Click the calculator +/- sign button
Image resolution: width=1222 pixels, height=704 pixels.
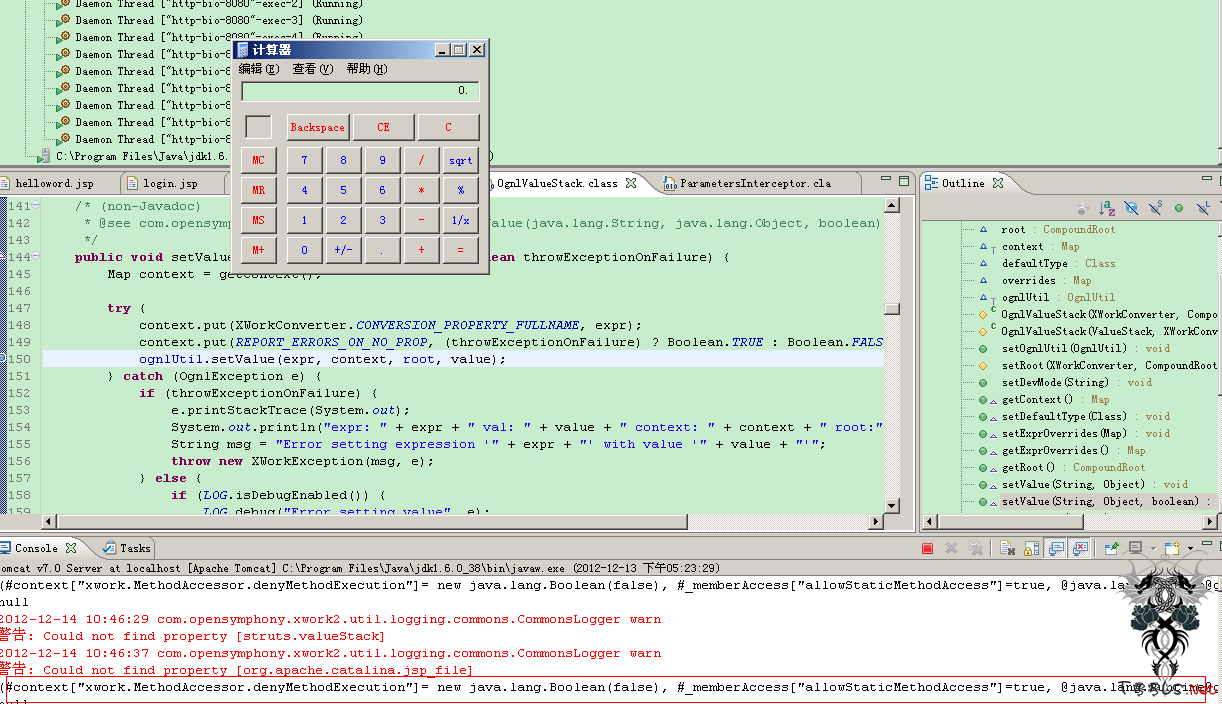pos(343,250)
